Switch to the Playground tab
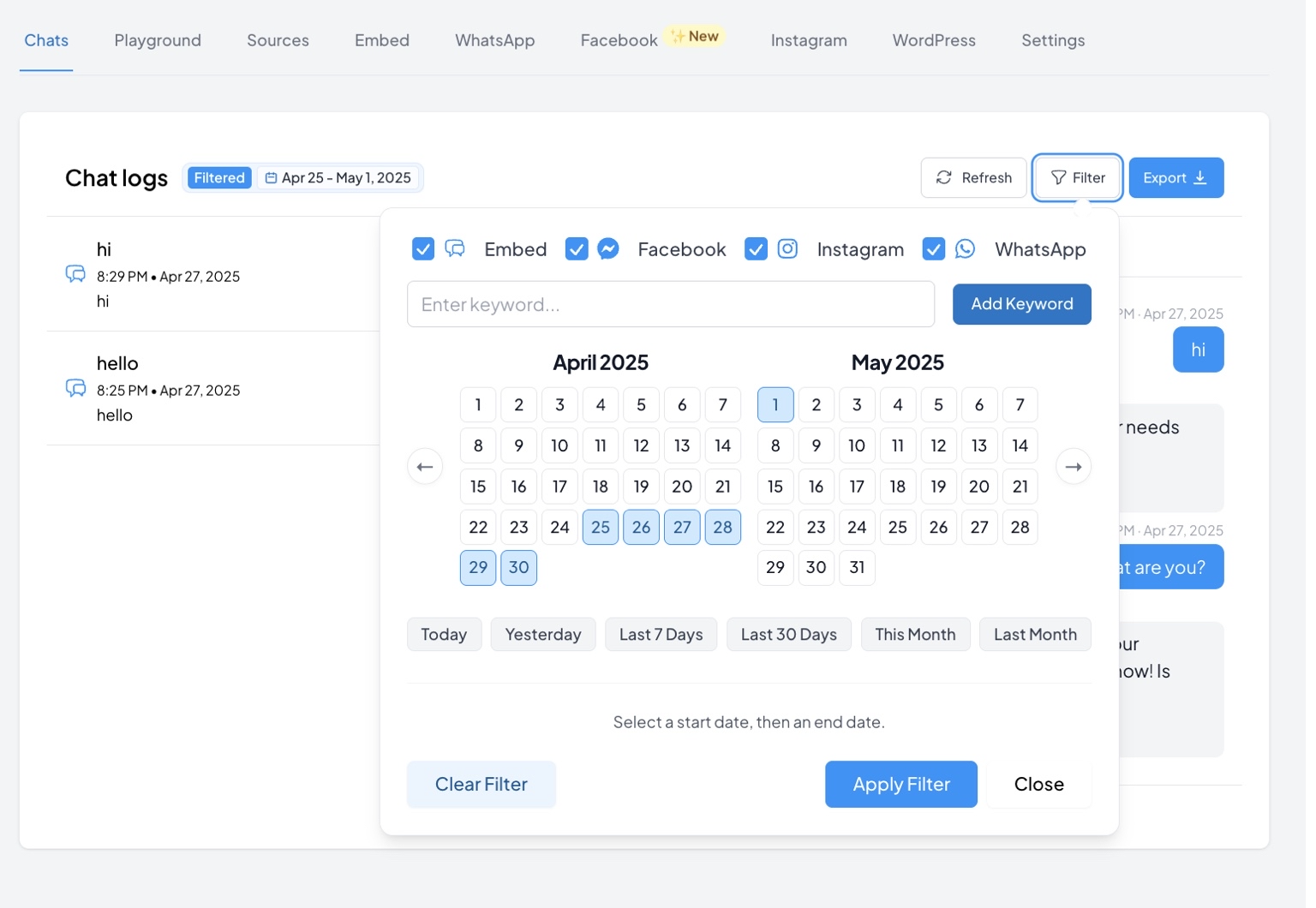1316x908 pixels. (x=158, y=40)
